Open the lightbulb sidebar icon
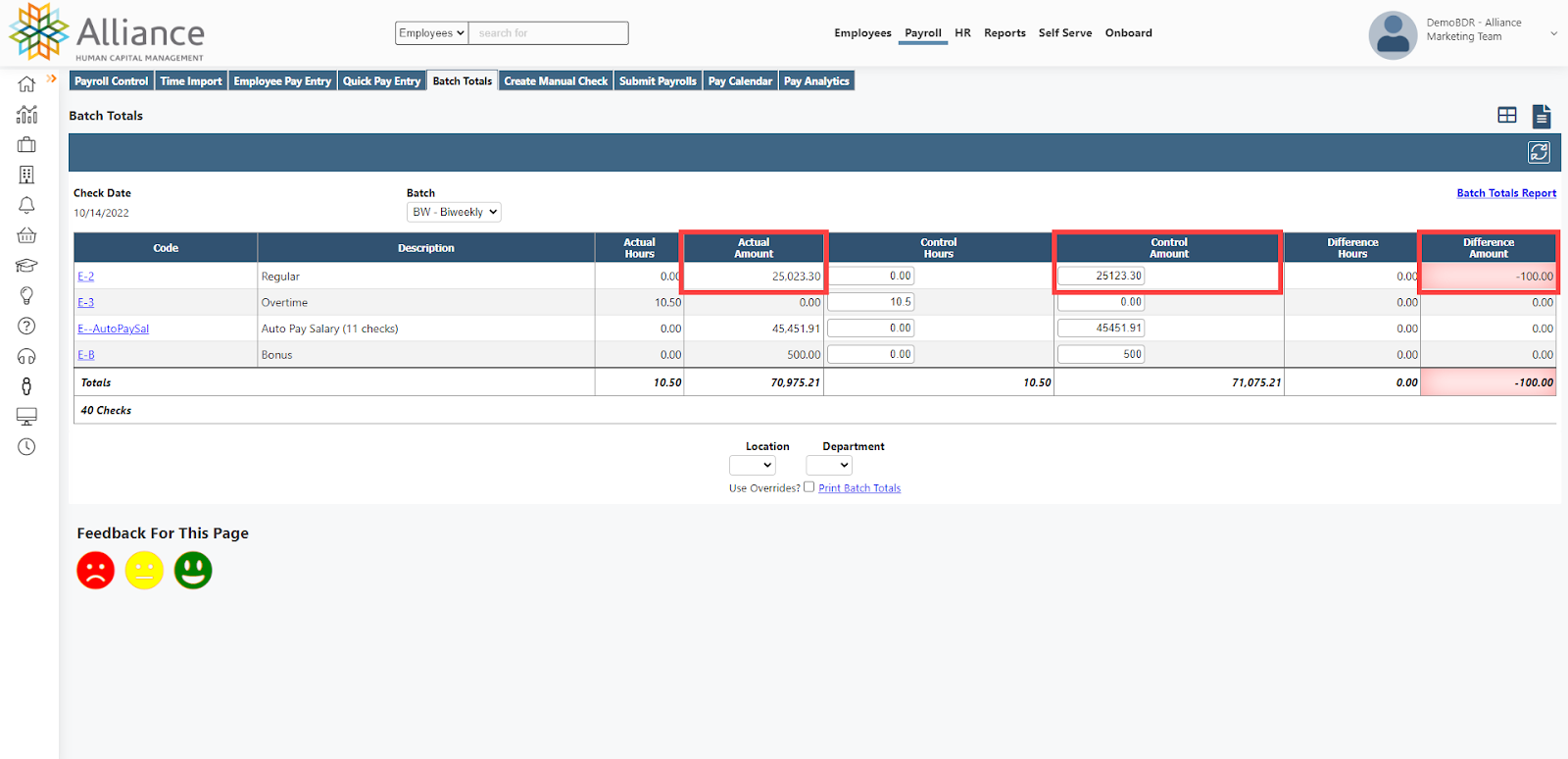Viewport: 1568px width, 759px height. click(26, 295)
